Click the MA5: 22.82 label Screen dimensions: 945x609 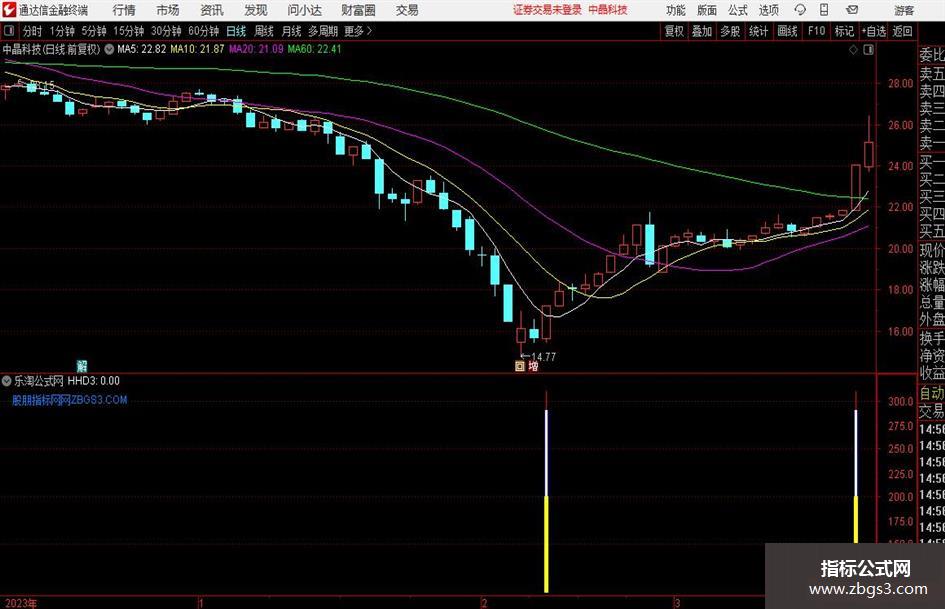(x=141, y=49)
